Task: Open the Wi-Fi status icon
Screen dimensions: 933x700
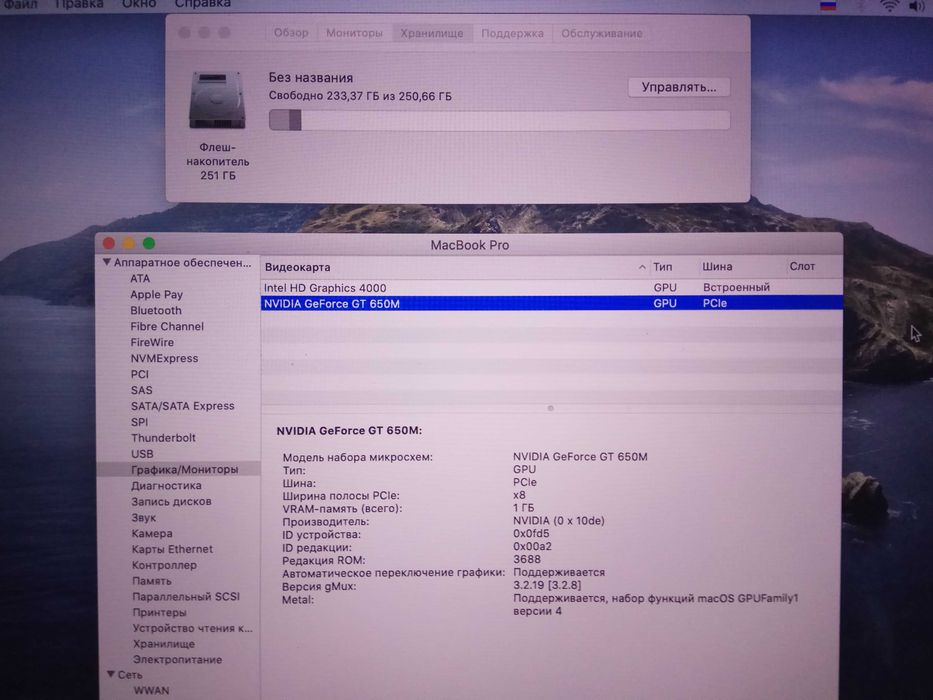Action: coord(890,6)
